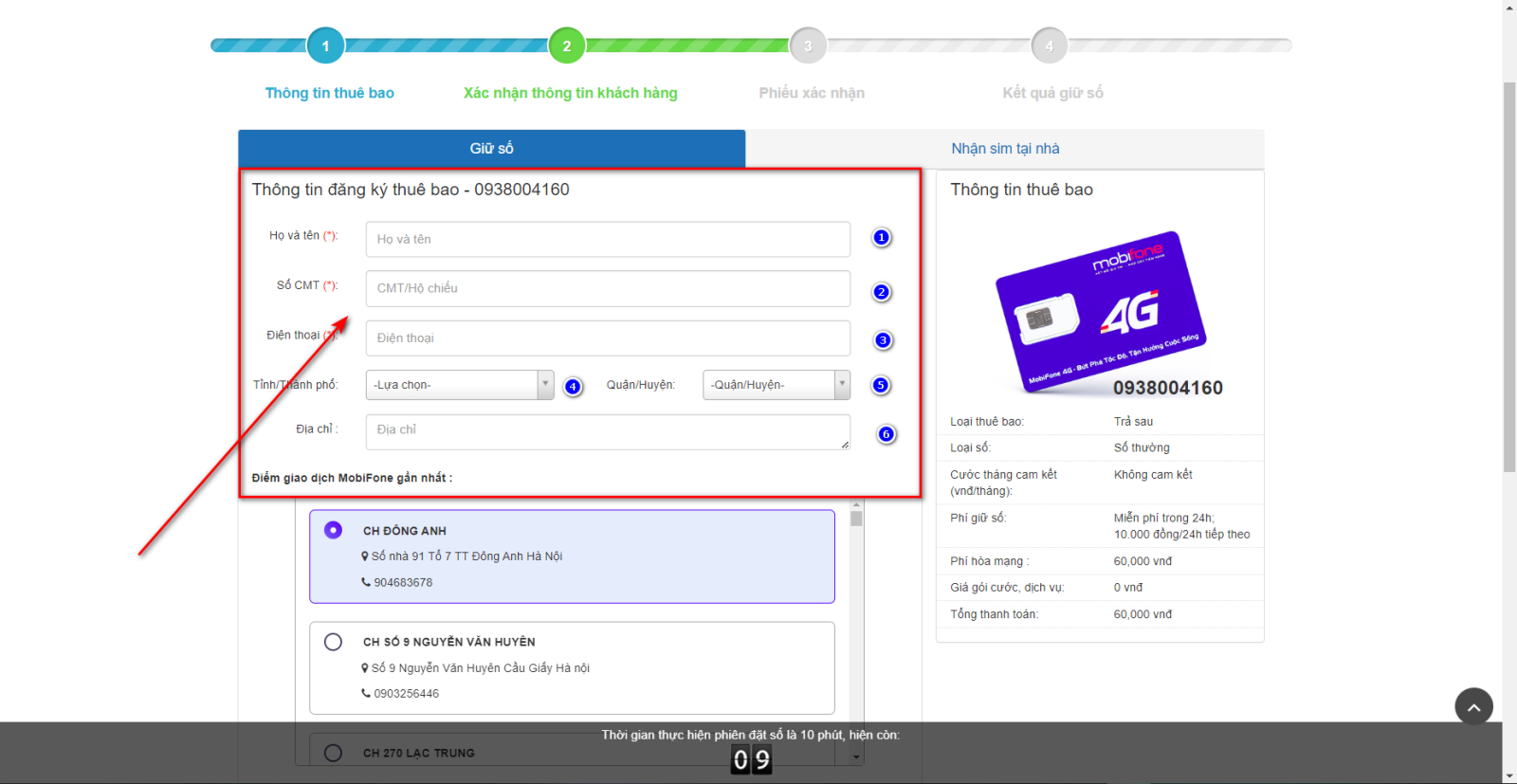The width and height of the screenshot is (1517, 784).
Task: Click phone icon beside number 0903256446
Action: [x=366, y=693]
